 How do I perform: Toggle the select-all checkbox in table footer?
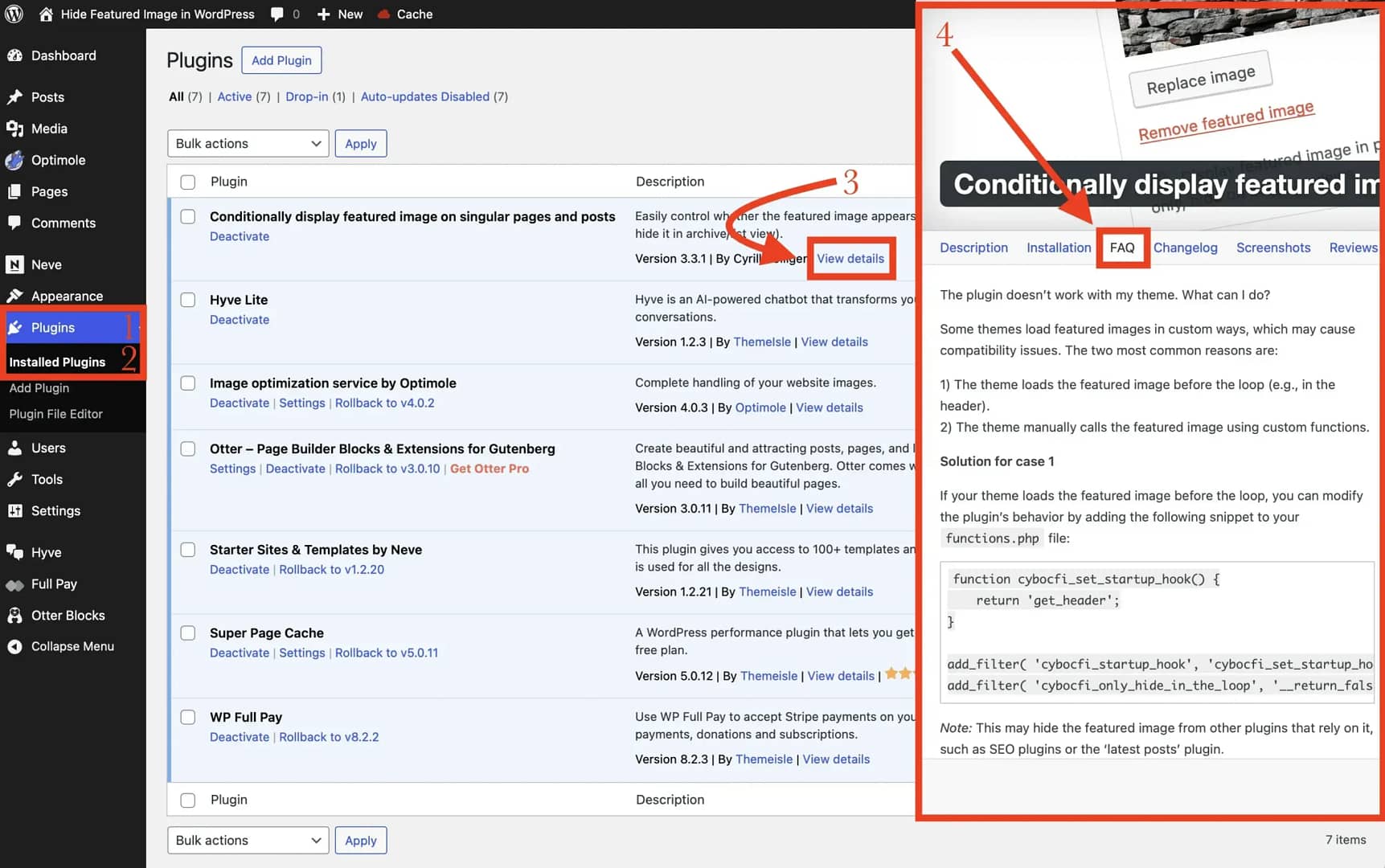(188, 800)
